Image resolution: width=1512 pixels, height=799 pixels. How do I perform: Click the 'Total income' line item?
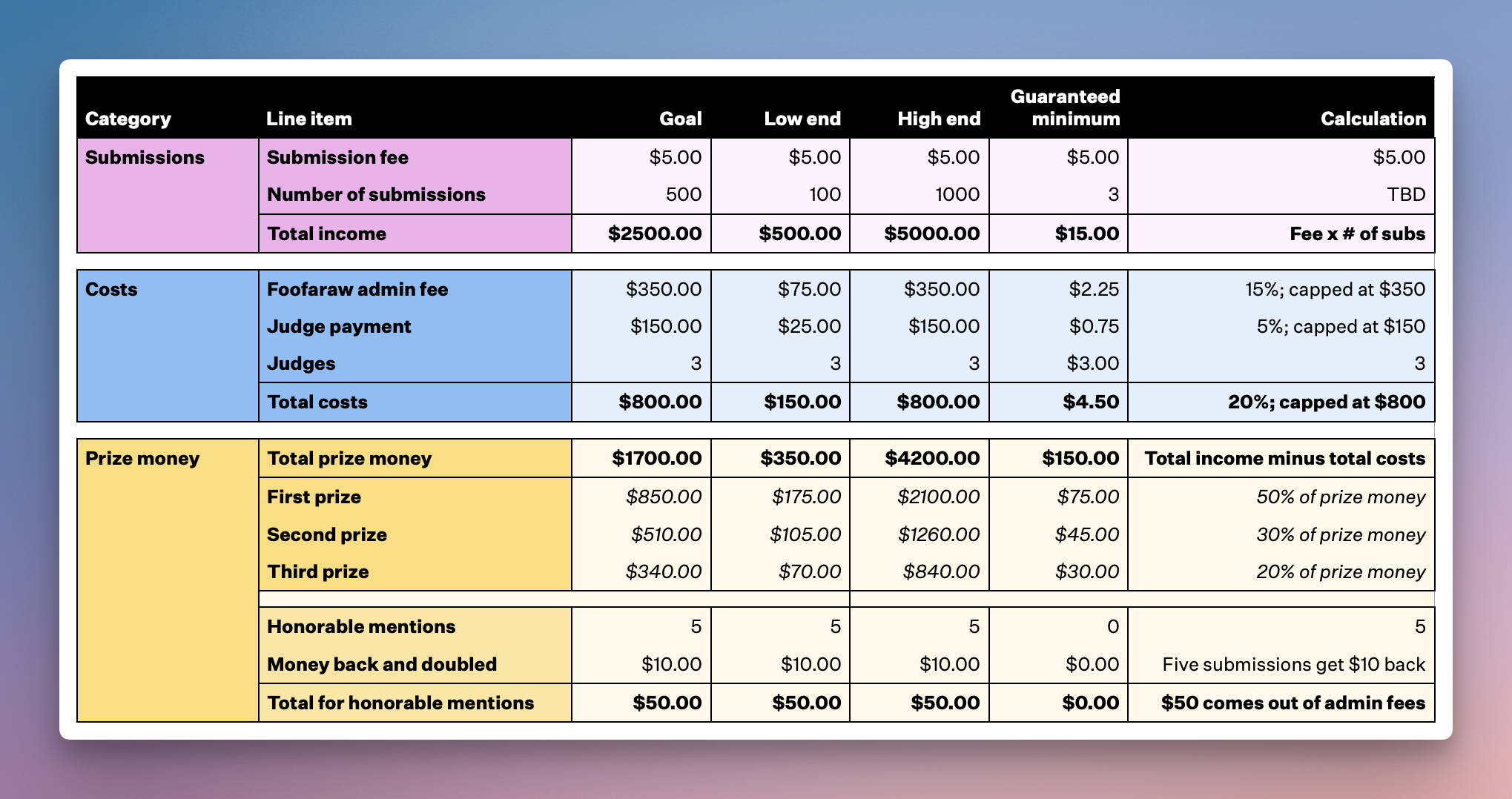326,233
